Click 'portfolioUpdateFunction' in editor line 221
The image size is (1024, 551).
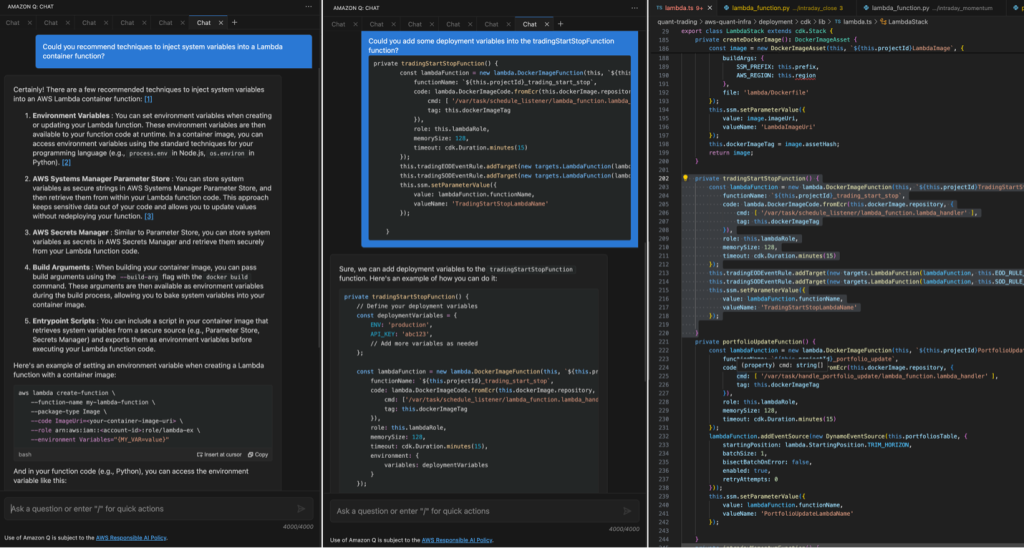click(762, 341)
